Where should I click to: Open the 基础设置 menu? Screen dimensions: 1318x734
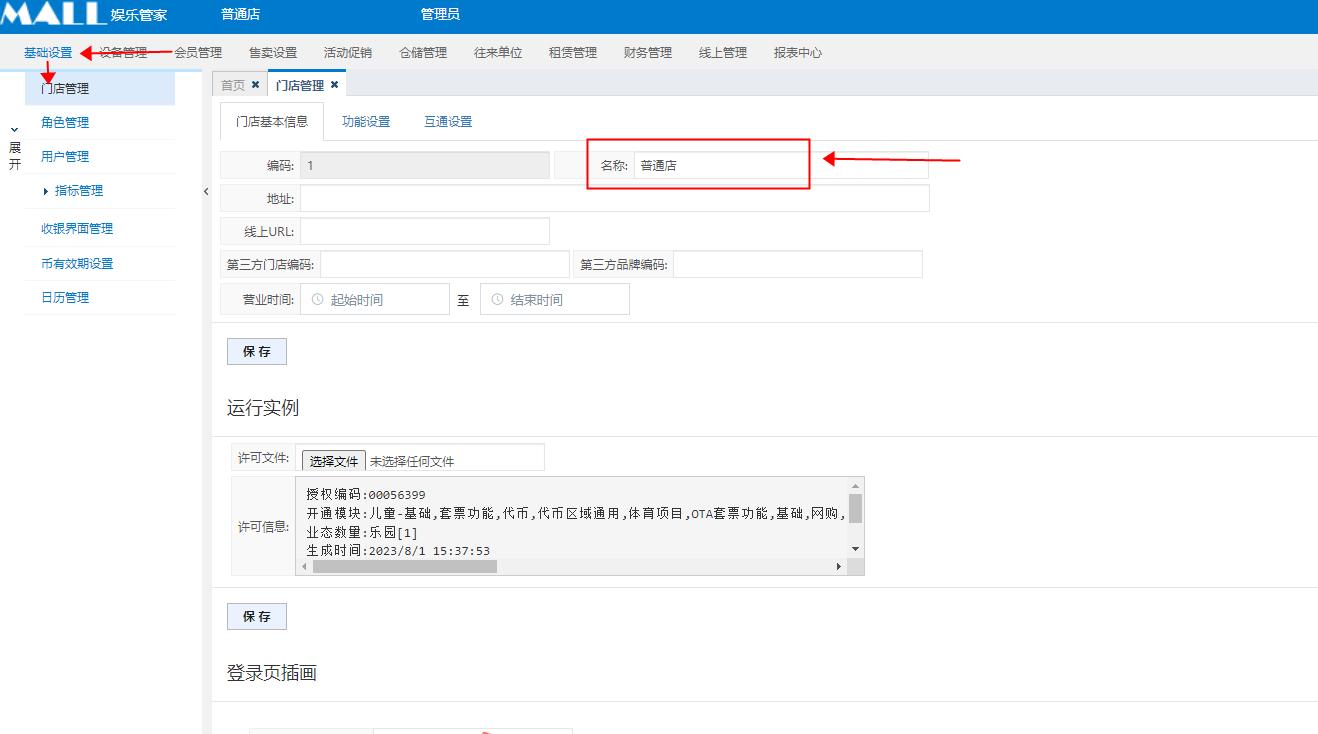point(48,53)
